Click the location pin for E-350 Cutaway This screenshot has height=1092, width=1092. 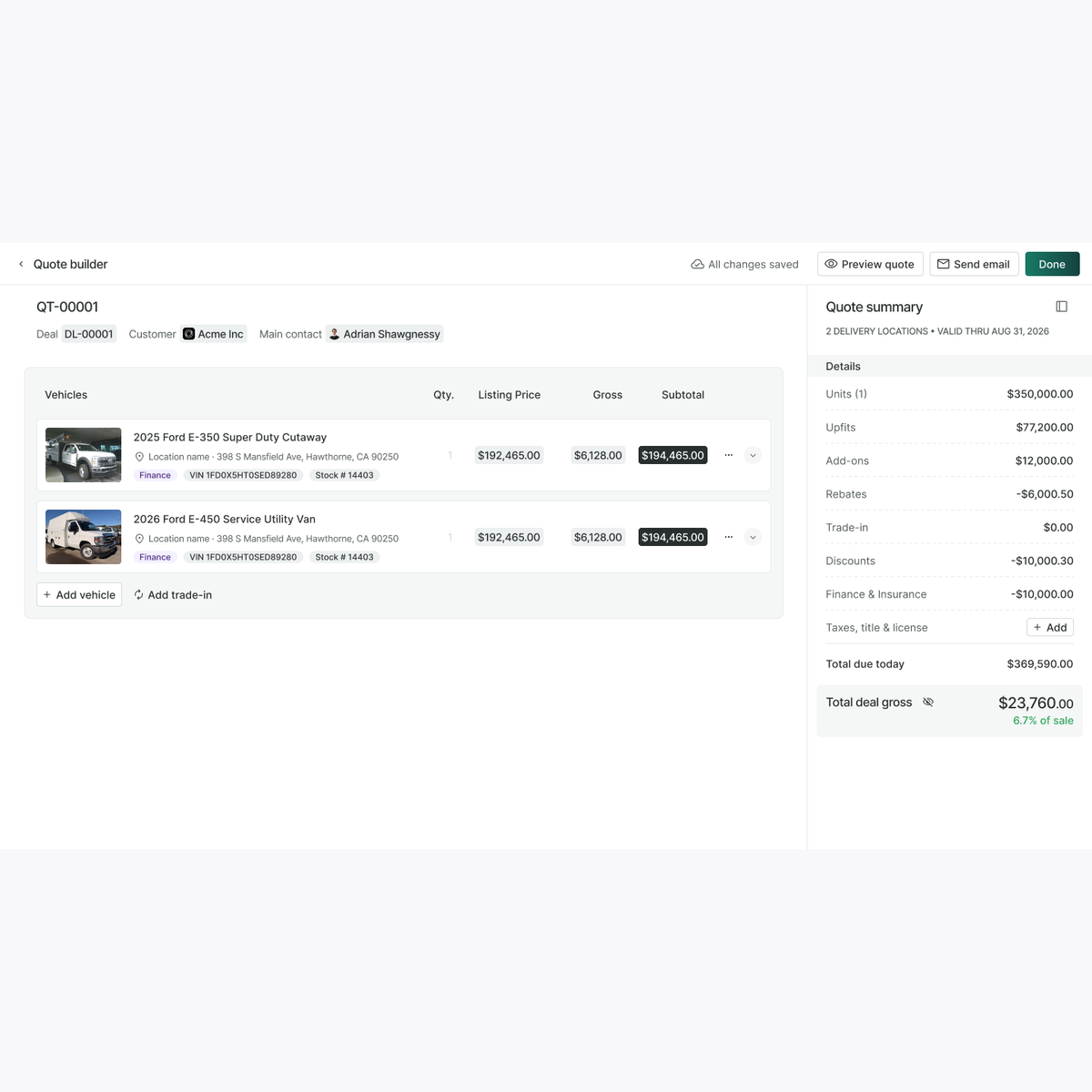139,457
